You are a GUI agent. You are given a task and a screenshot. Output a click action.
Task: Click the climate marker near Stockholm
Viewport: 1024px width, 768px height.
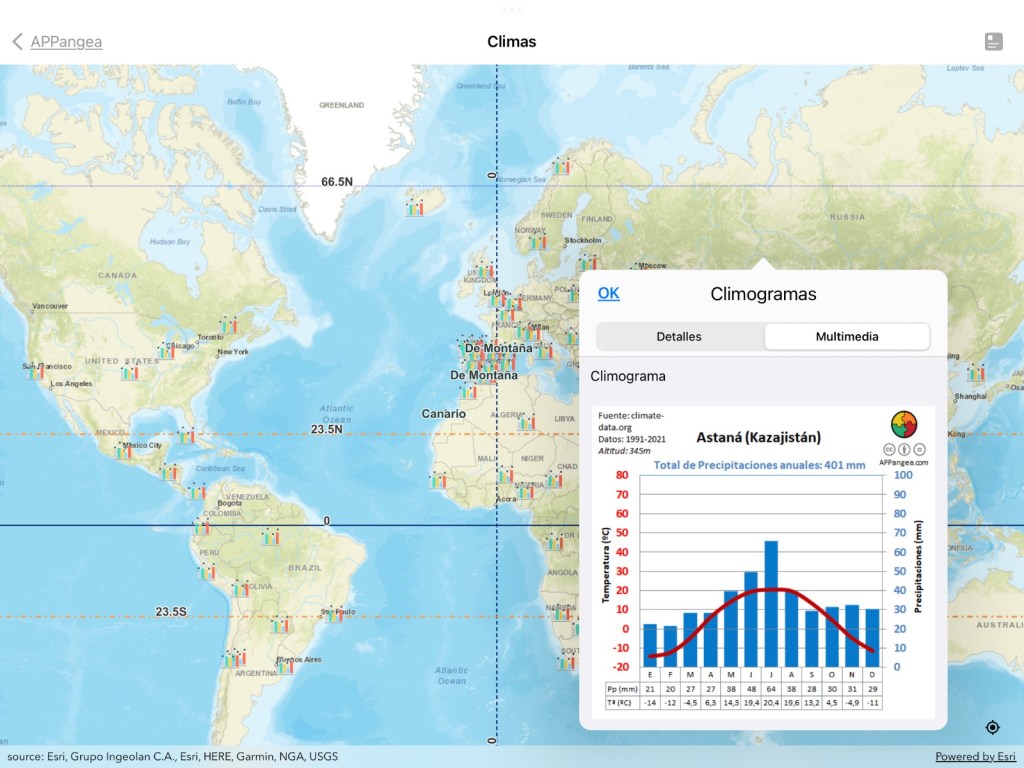[x=590, y=261]
